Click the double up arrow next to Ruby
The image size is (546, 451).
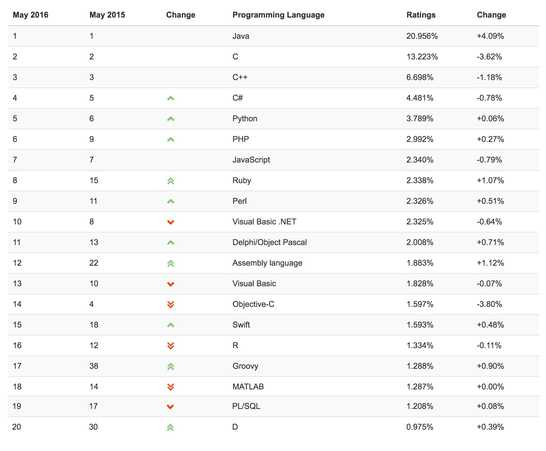pos(171,181)
